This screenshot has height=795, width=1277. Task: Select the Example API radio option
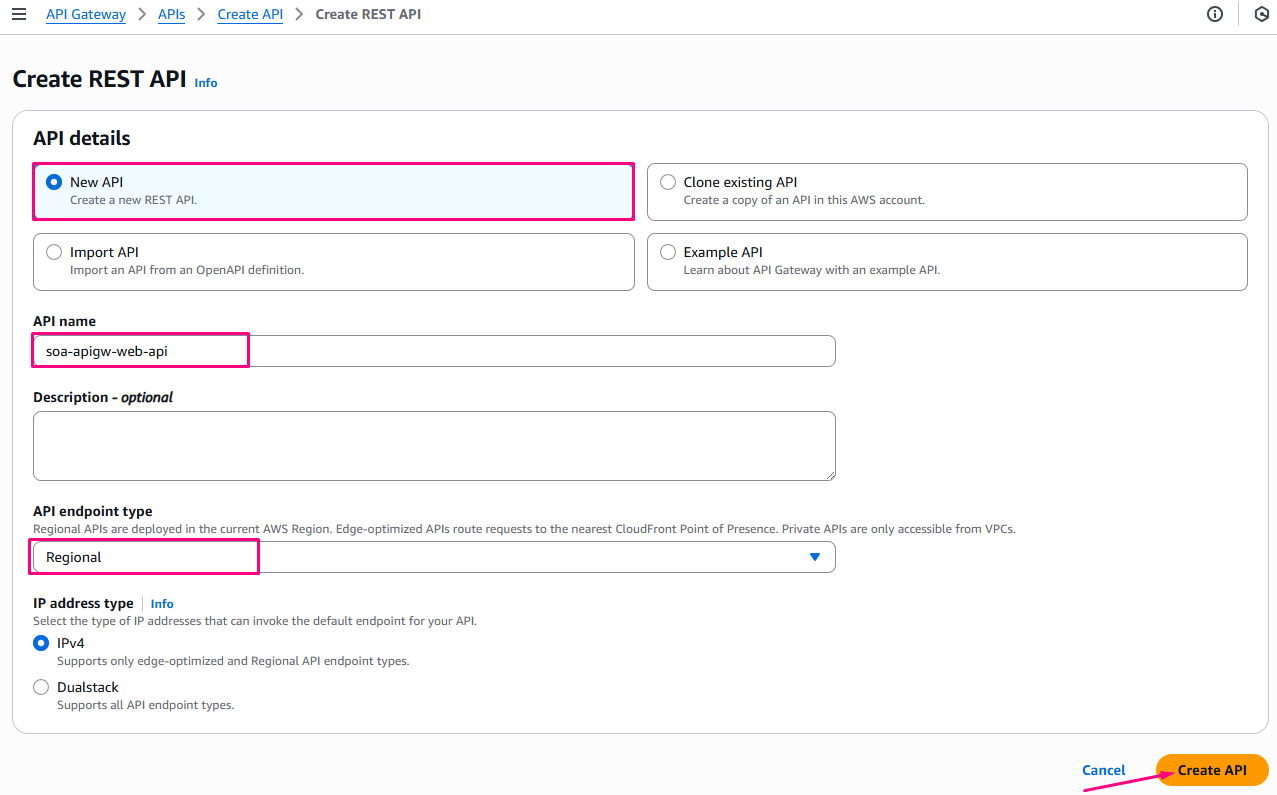tap(668, 253)
